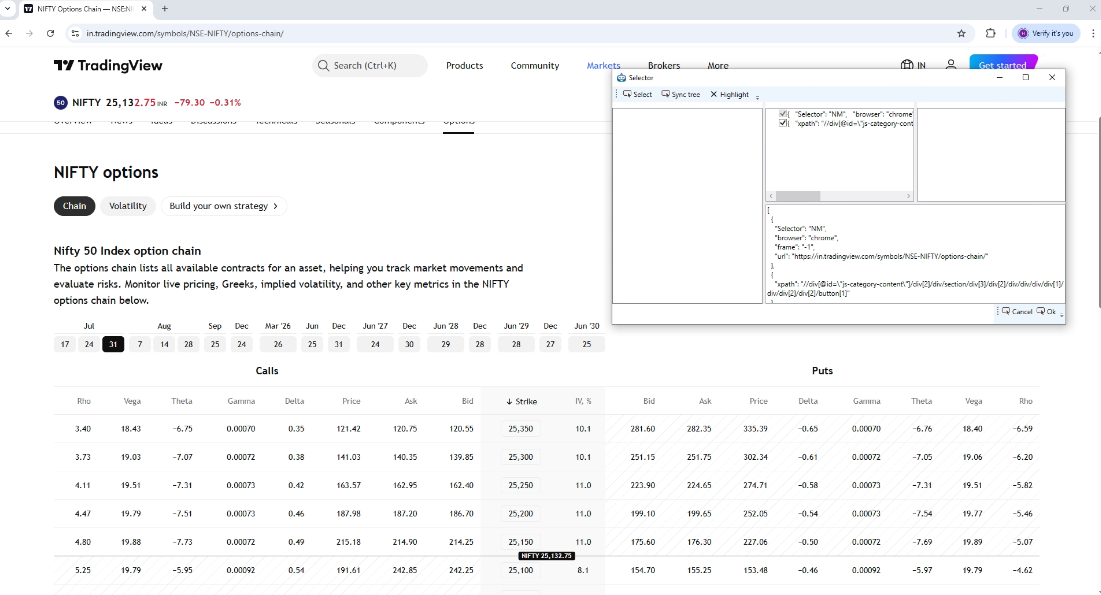Click Cancel in Selector window
The width and height of the screenshot is (1101, 595).
1017,311
